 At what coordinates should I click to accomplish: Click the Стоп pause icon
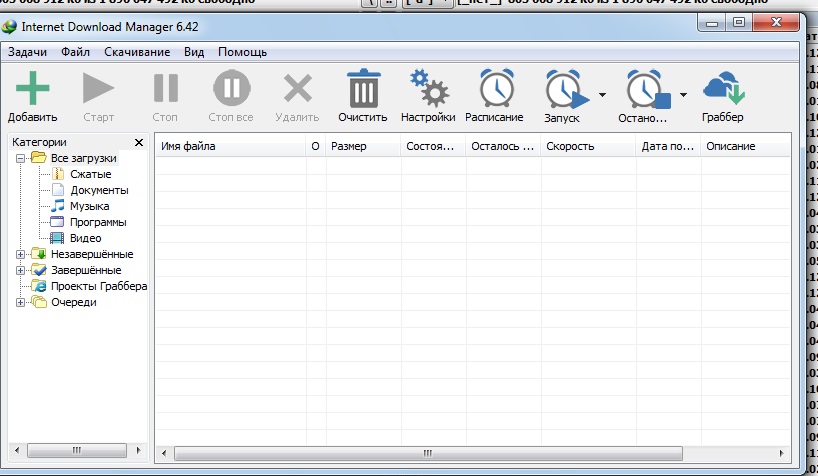165,88
